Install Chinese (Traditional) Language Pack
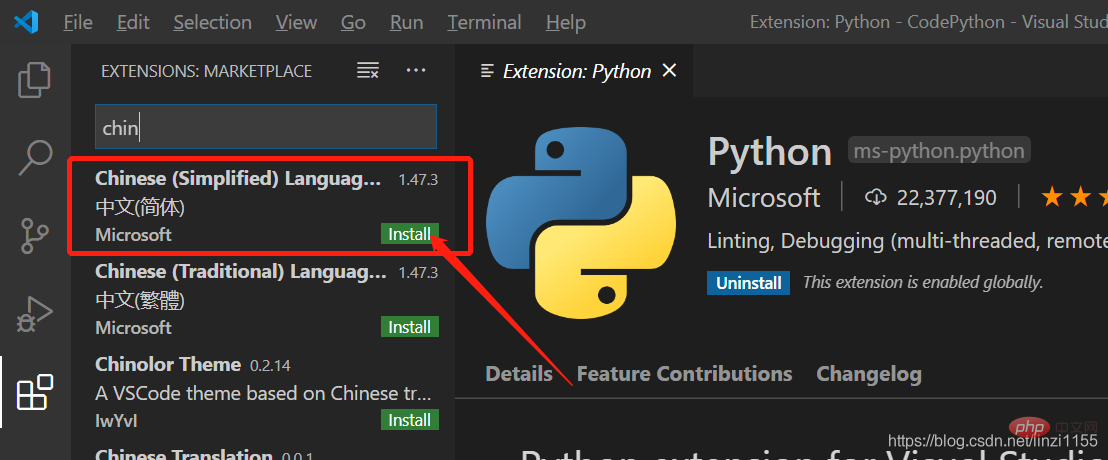Image resolution: width=1108 pixels, height=460 pixels. 409,328
